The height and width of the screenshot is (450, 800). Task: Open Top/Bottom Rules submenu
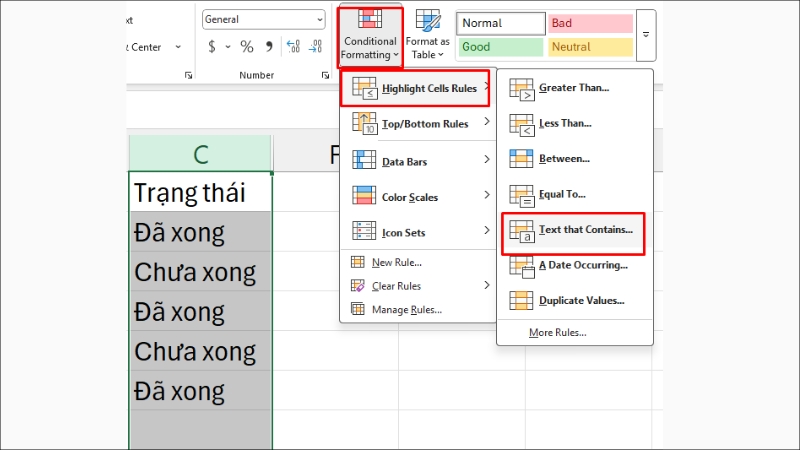pos(418,123)
